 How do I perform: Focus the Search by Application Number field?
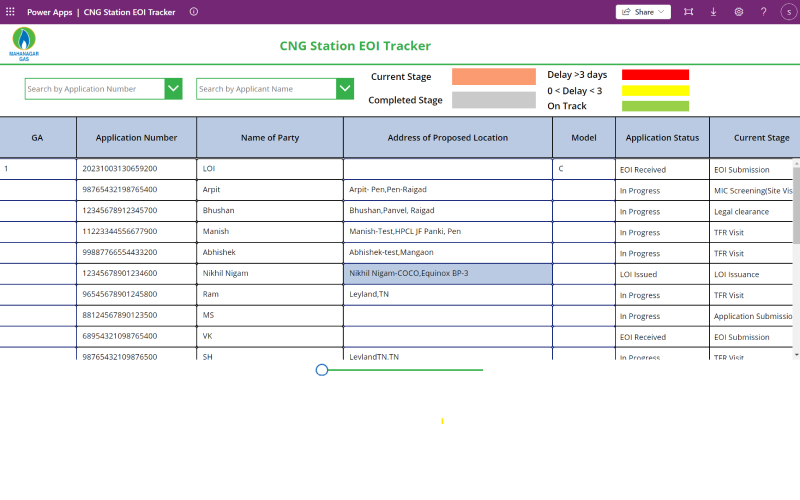[95, 89]
